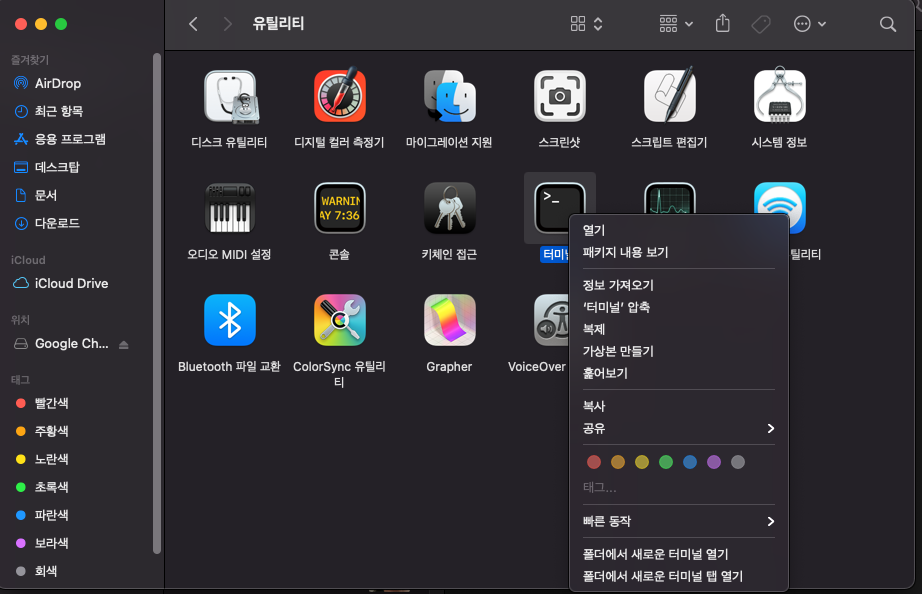The image size is (922, 594).
Task: Select the Activity Monitor icon
Action: [x=670, y=198]
